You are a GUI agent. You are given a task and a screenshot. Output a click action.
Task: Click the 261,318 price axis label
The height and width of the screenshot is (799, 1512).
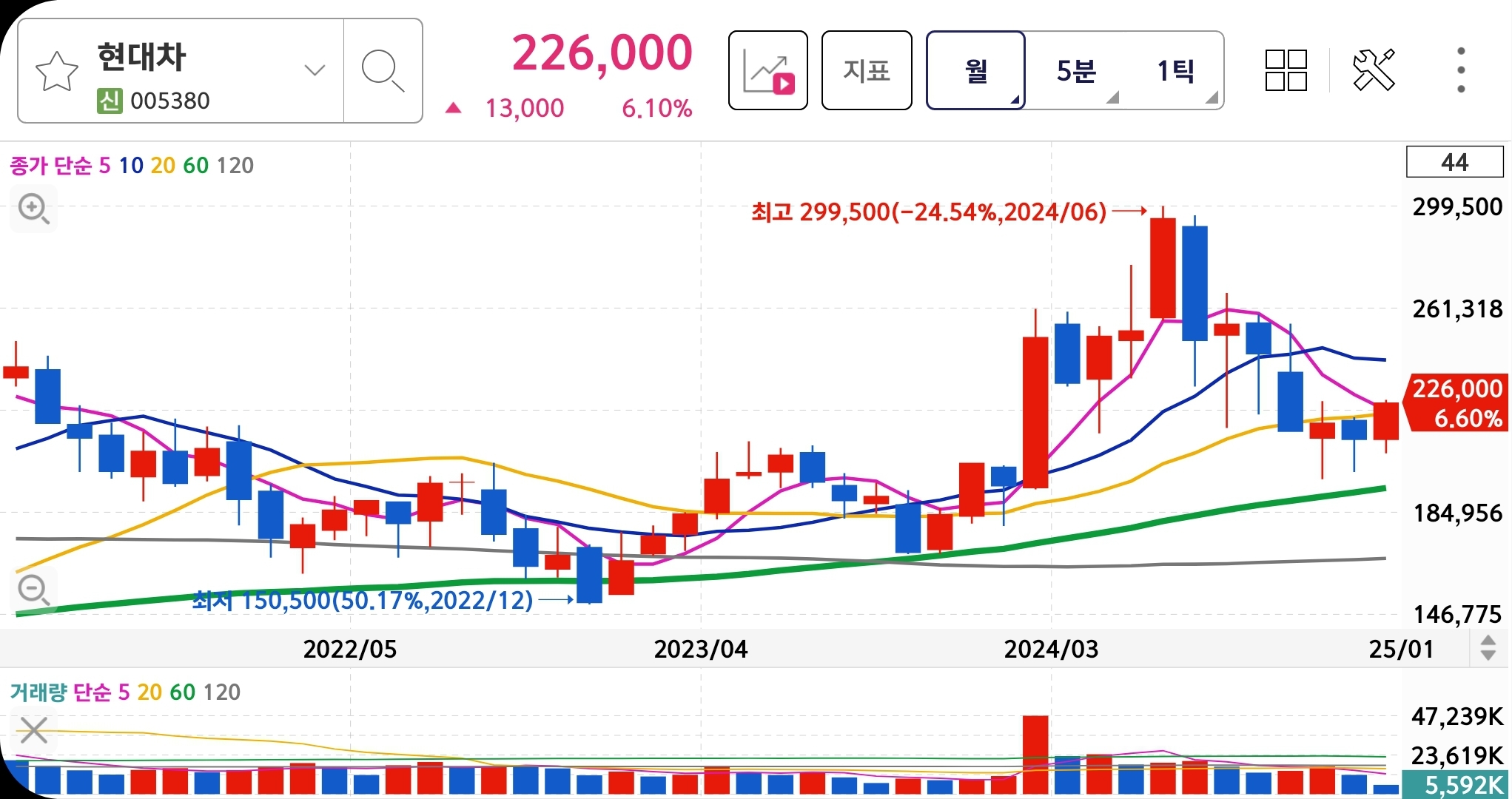click(x=1457, y=309)
